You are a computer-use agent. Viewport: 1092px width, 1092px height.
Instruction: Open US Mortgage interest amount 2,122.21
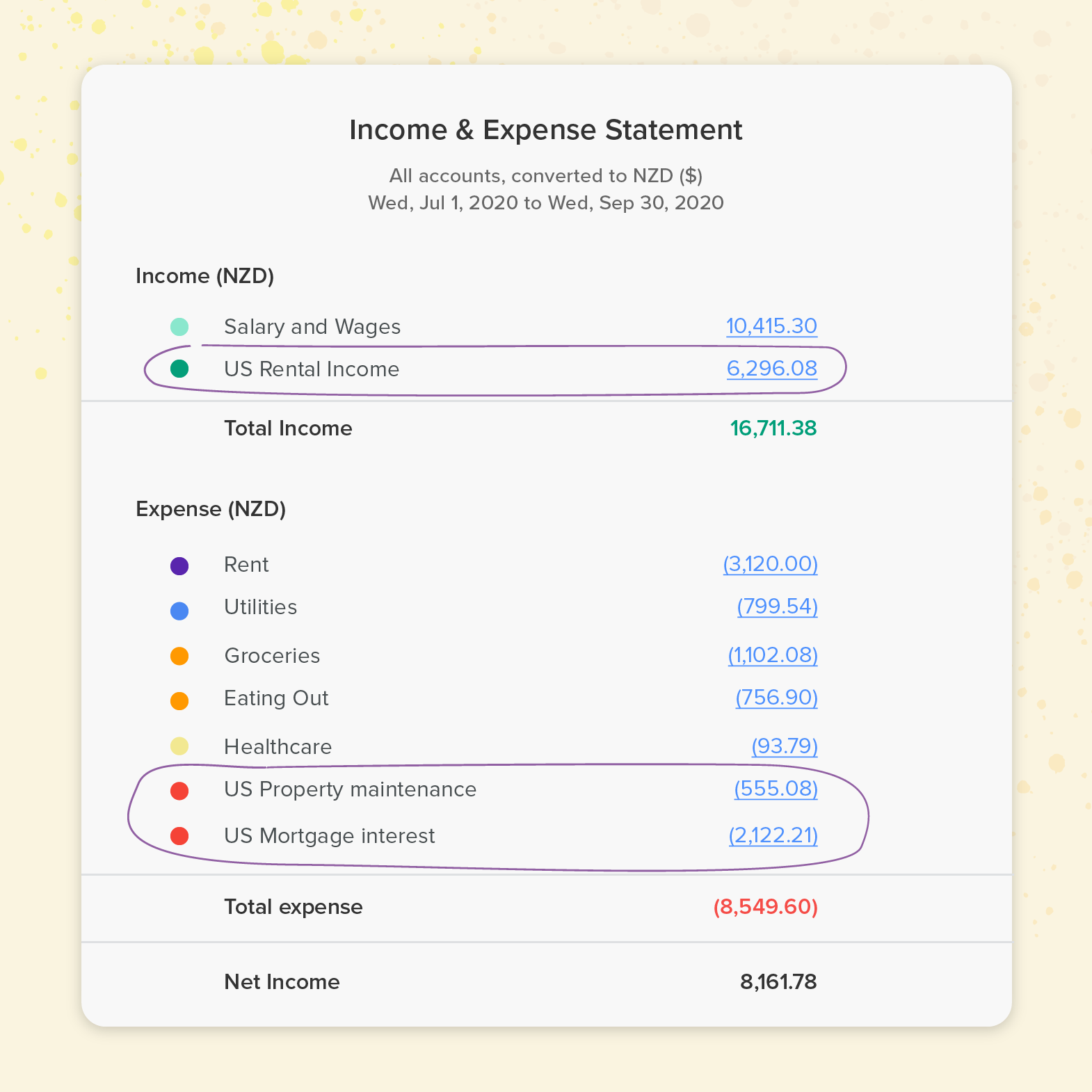773,835
